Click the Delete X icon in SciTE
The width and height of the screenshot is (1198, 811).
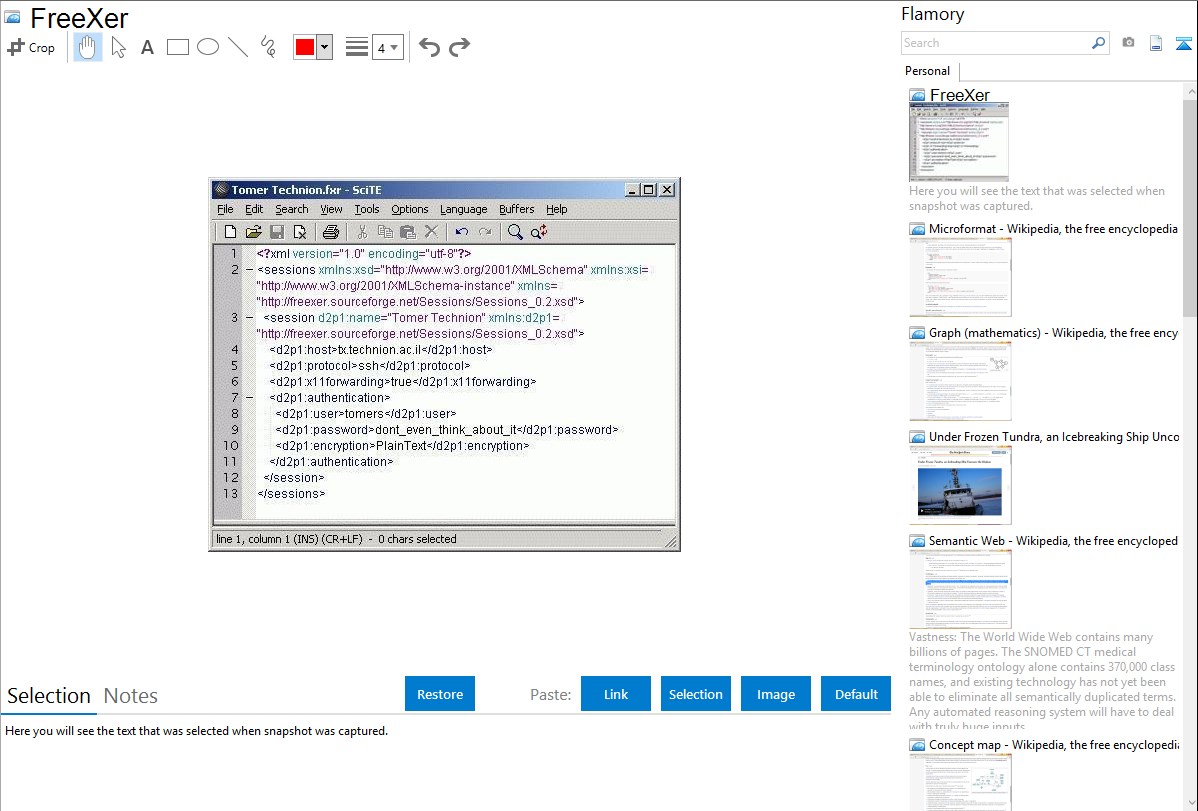[x=431, y=232]
